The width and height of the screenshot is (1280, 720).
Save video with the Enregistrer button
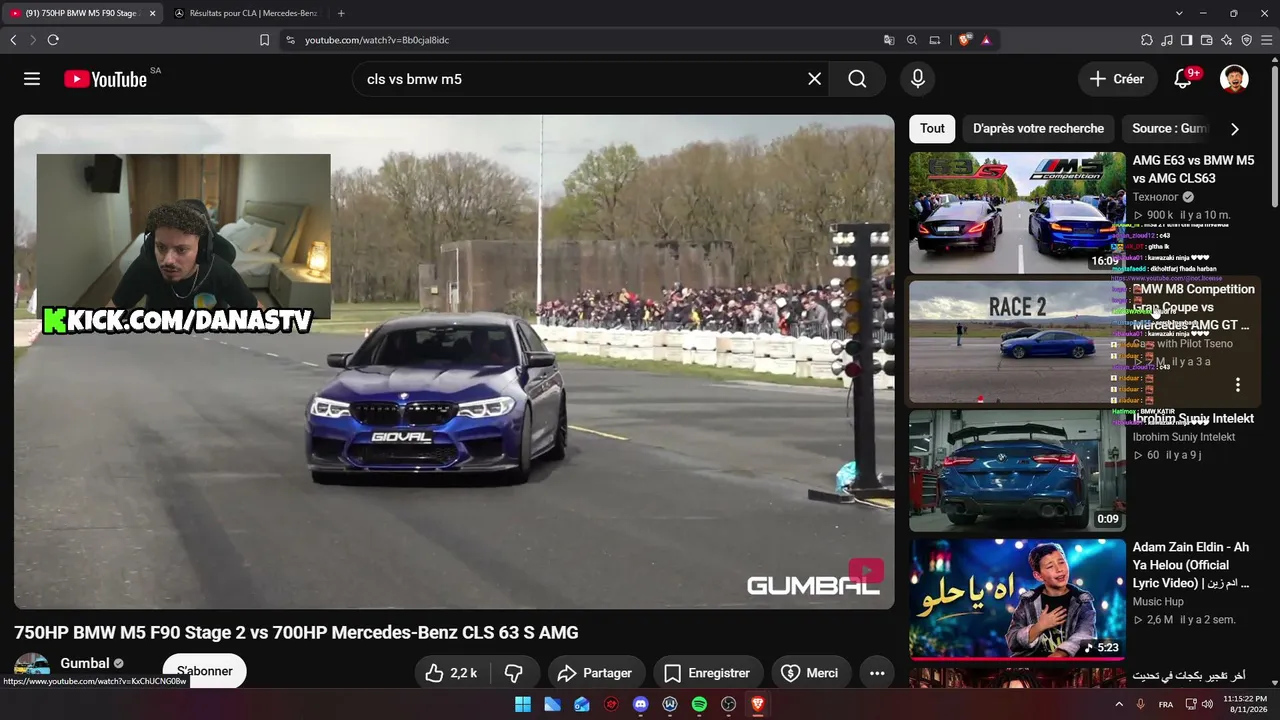point(707,673)
